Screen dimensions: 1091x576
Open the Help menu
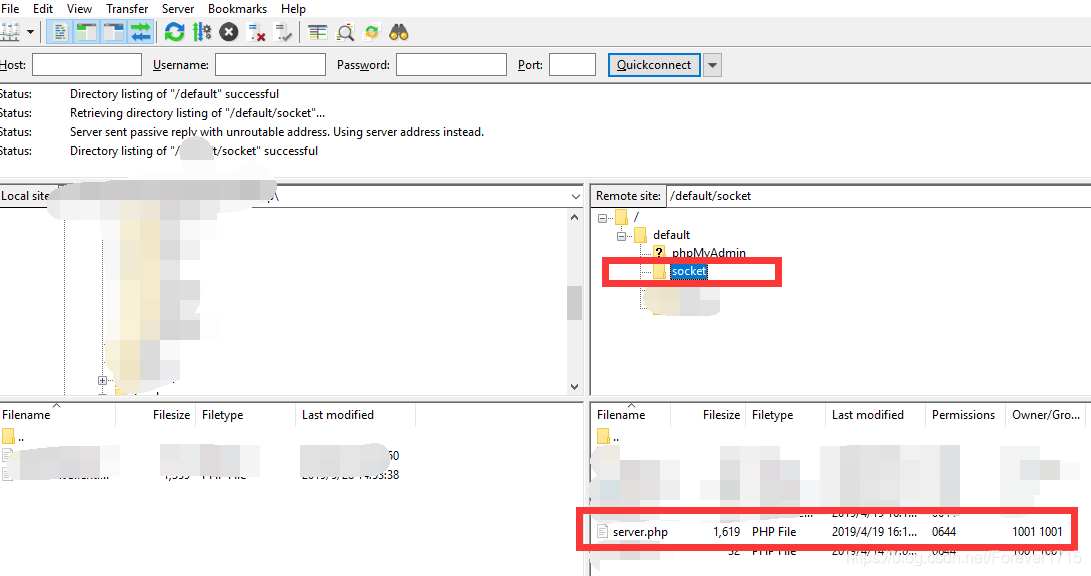click(x=293, y=8)
